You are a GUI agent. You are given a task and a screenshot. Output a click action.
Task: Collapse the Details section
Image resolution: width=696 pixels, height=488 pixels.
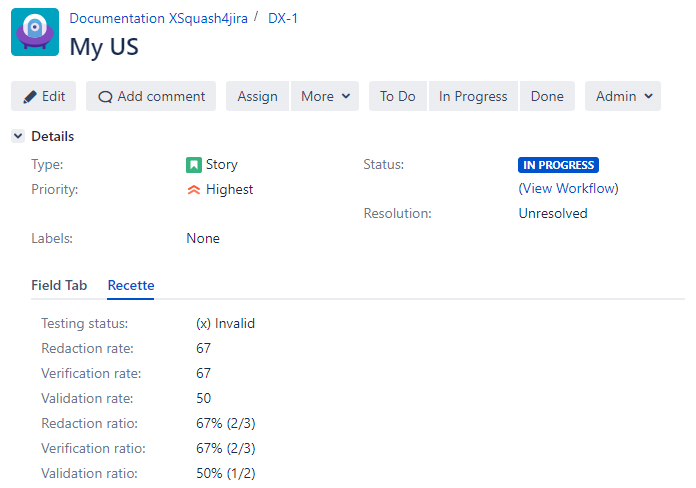point(18,136)
